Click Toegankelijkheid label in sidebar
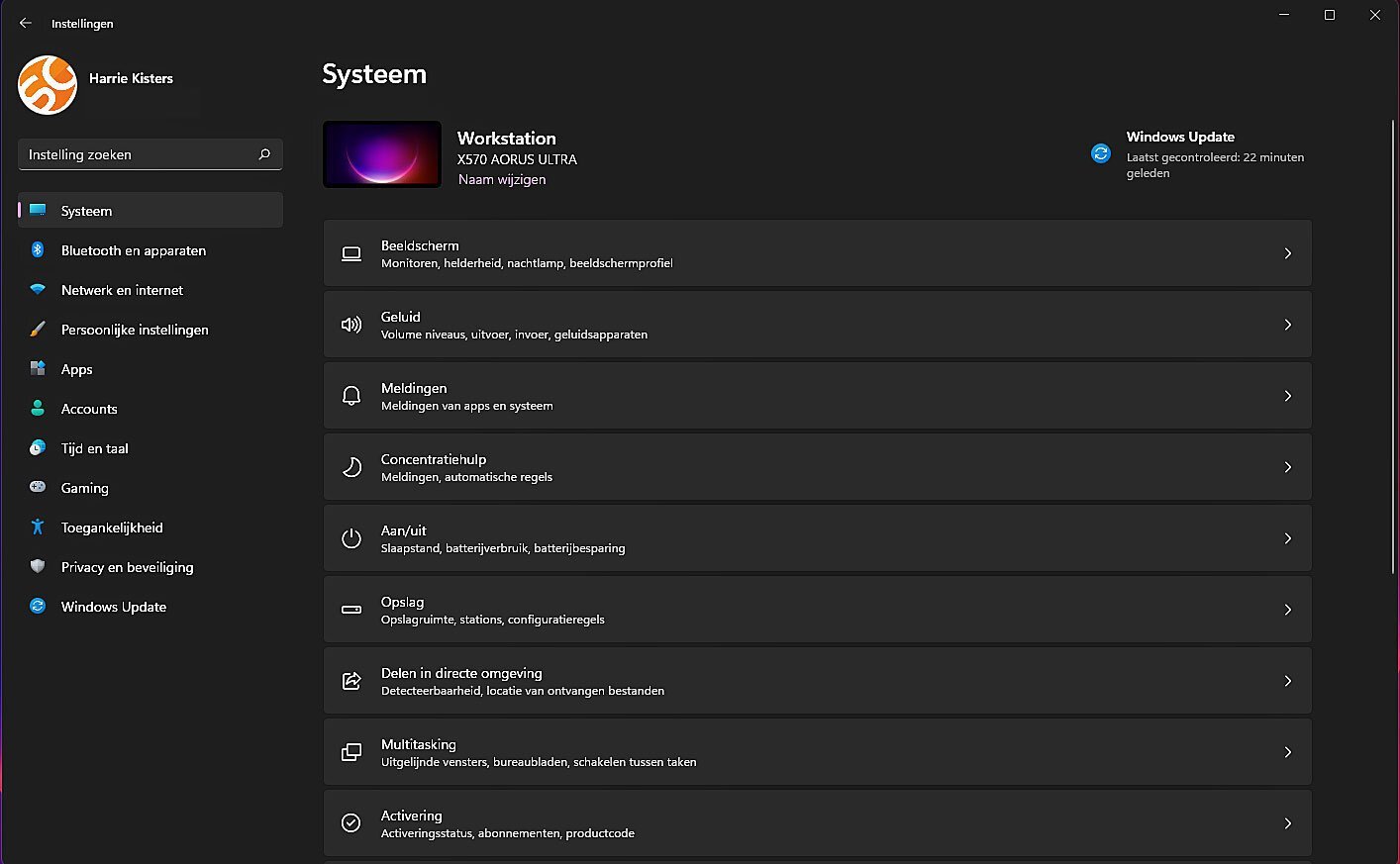The width and height of the screenshot is (1400, 864). (x=112, y=528)
